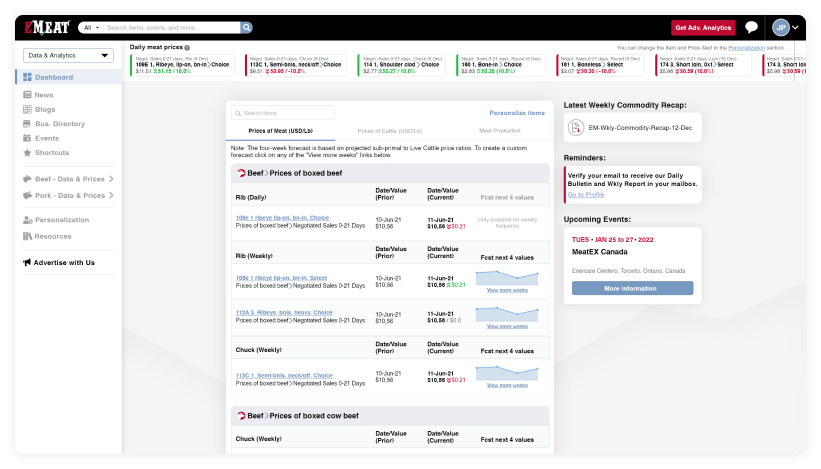Open News from the sidebar
The image size is (821, 469).
tap(43, 95)
